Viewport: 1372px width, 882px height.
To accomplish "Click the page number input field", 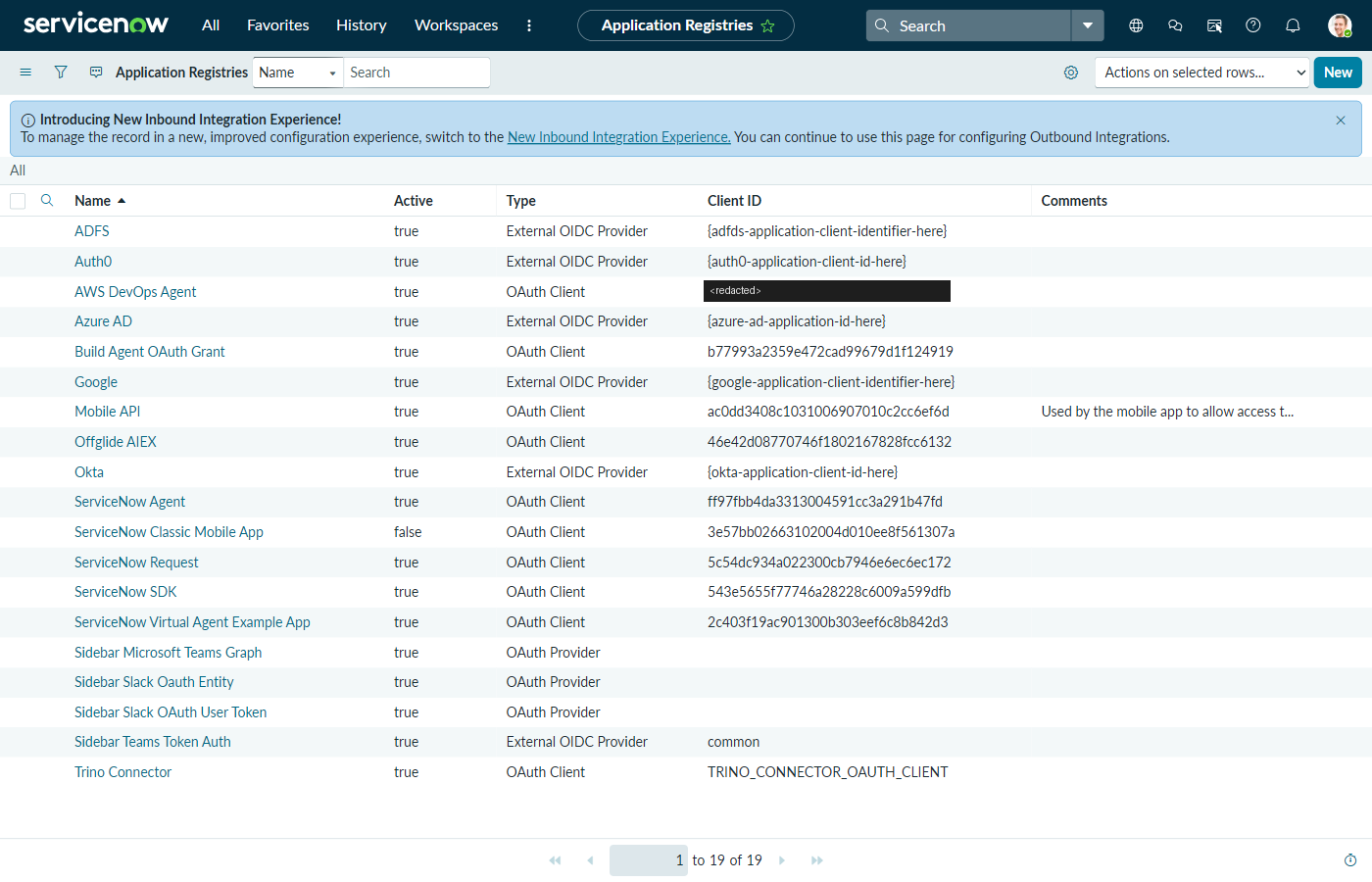I will coord(649,860).
